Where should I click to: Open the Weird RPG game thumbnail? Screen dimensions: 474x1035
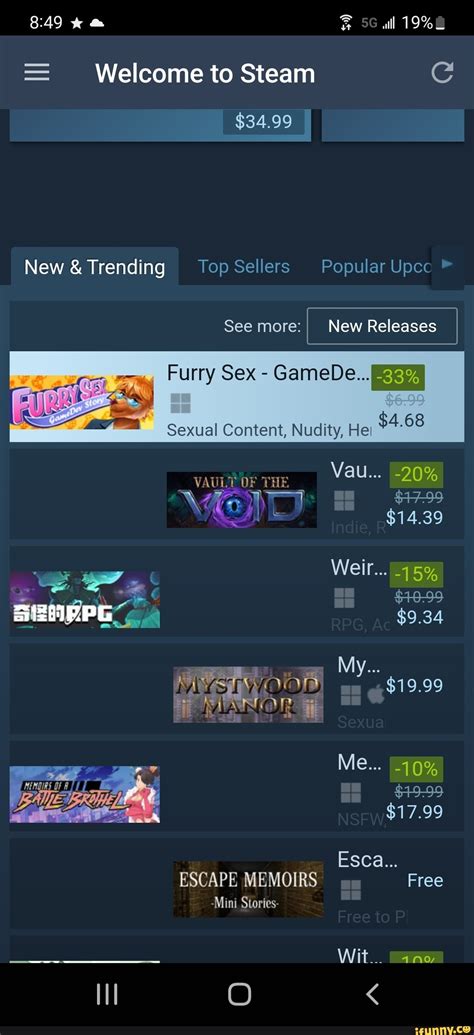tap(85, 599)
